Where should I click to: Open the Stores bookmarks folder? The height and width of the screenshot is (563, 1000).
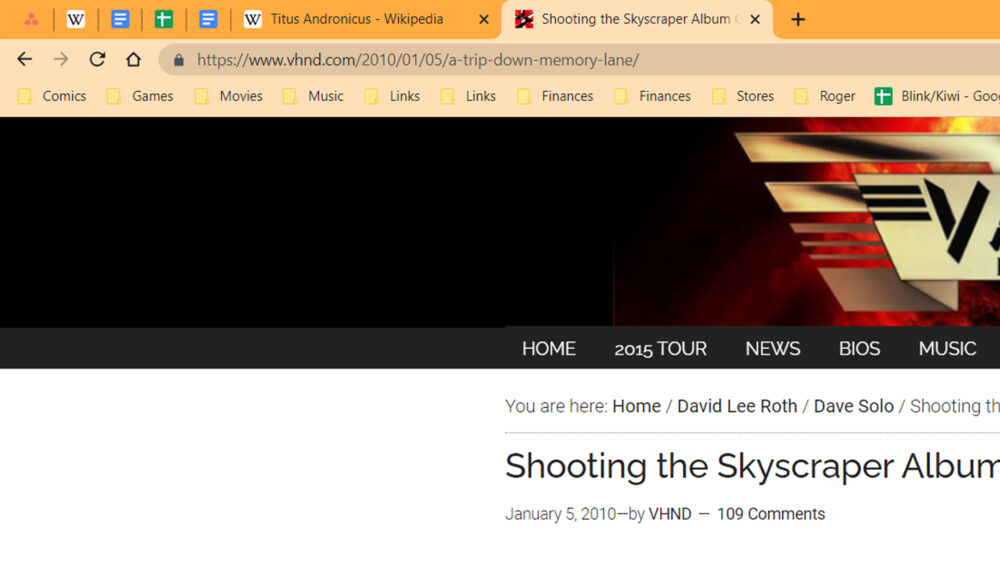[743, 96]
